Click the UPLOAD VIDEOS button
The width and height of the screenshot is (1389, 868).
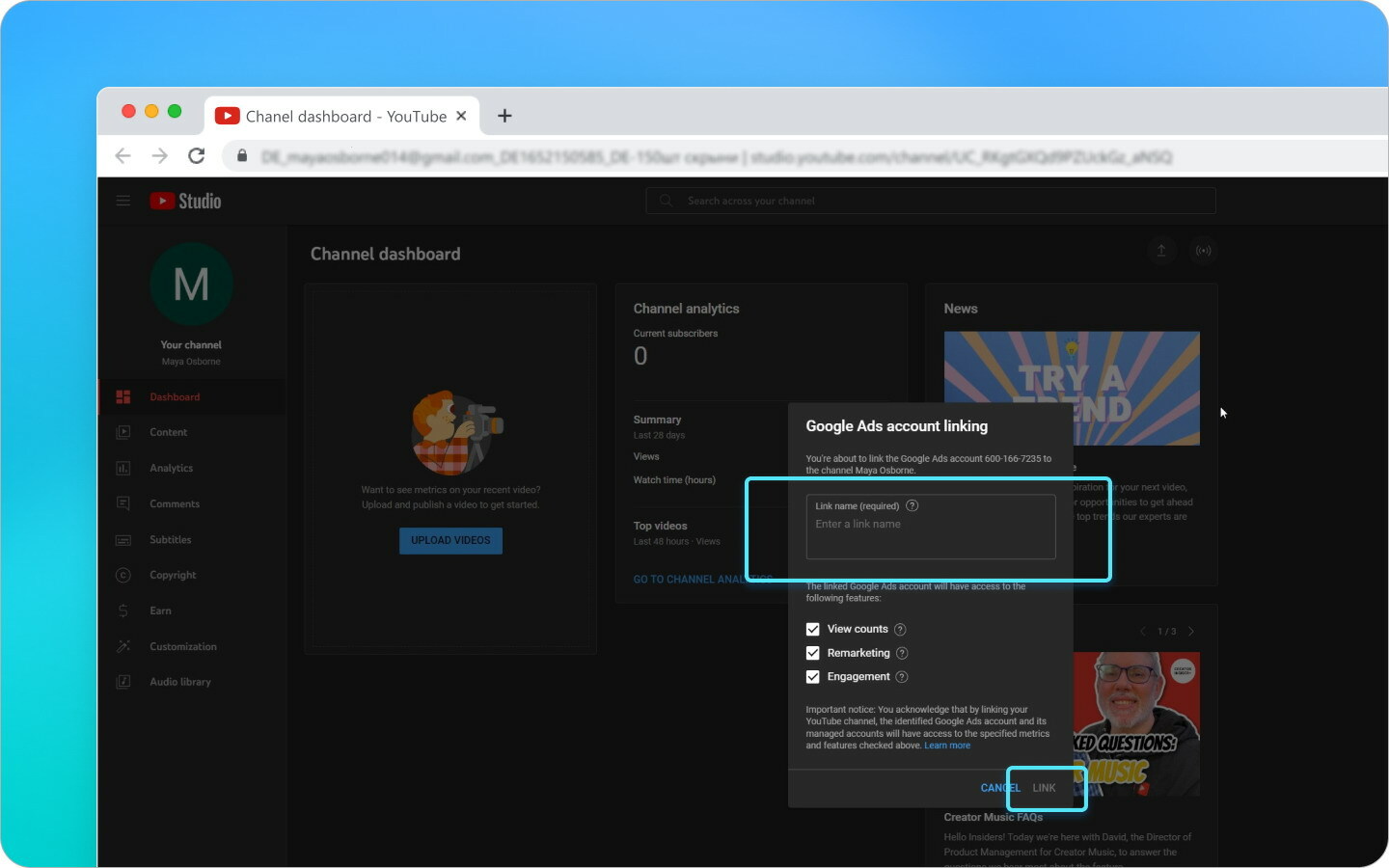450,540
